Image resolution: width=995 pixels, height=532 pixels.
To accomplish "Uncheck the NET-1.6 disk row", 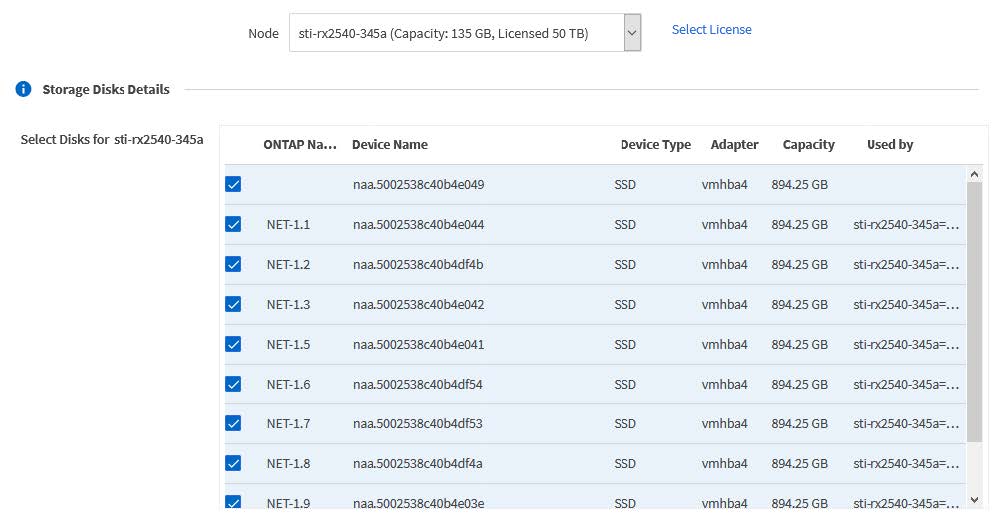I will coord(233,384).
